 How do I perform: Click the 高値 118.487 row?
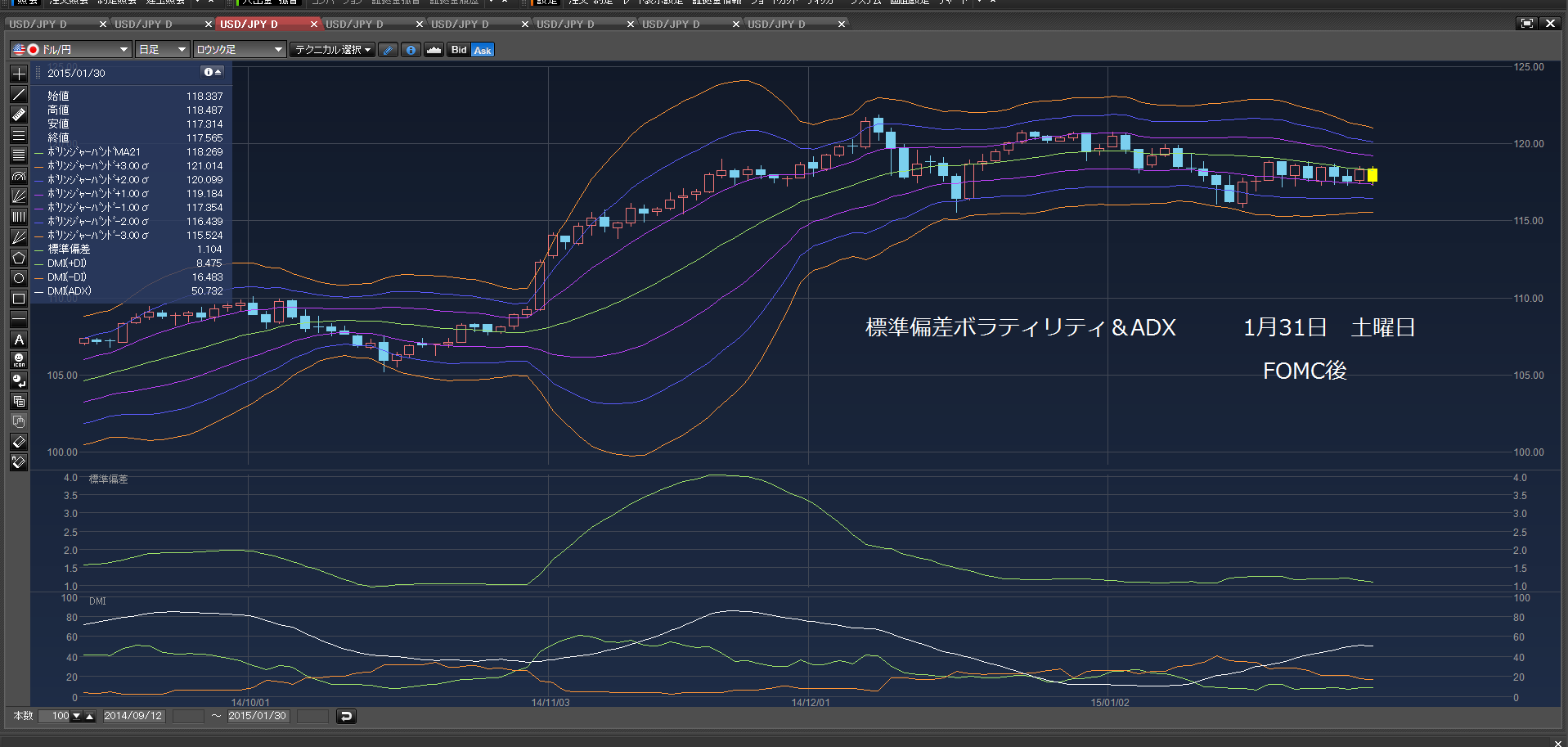[133, 110]
